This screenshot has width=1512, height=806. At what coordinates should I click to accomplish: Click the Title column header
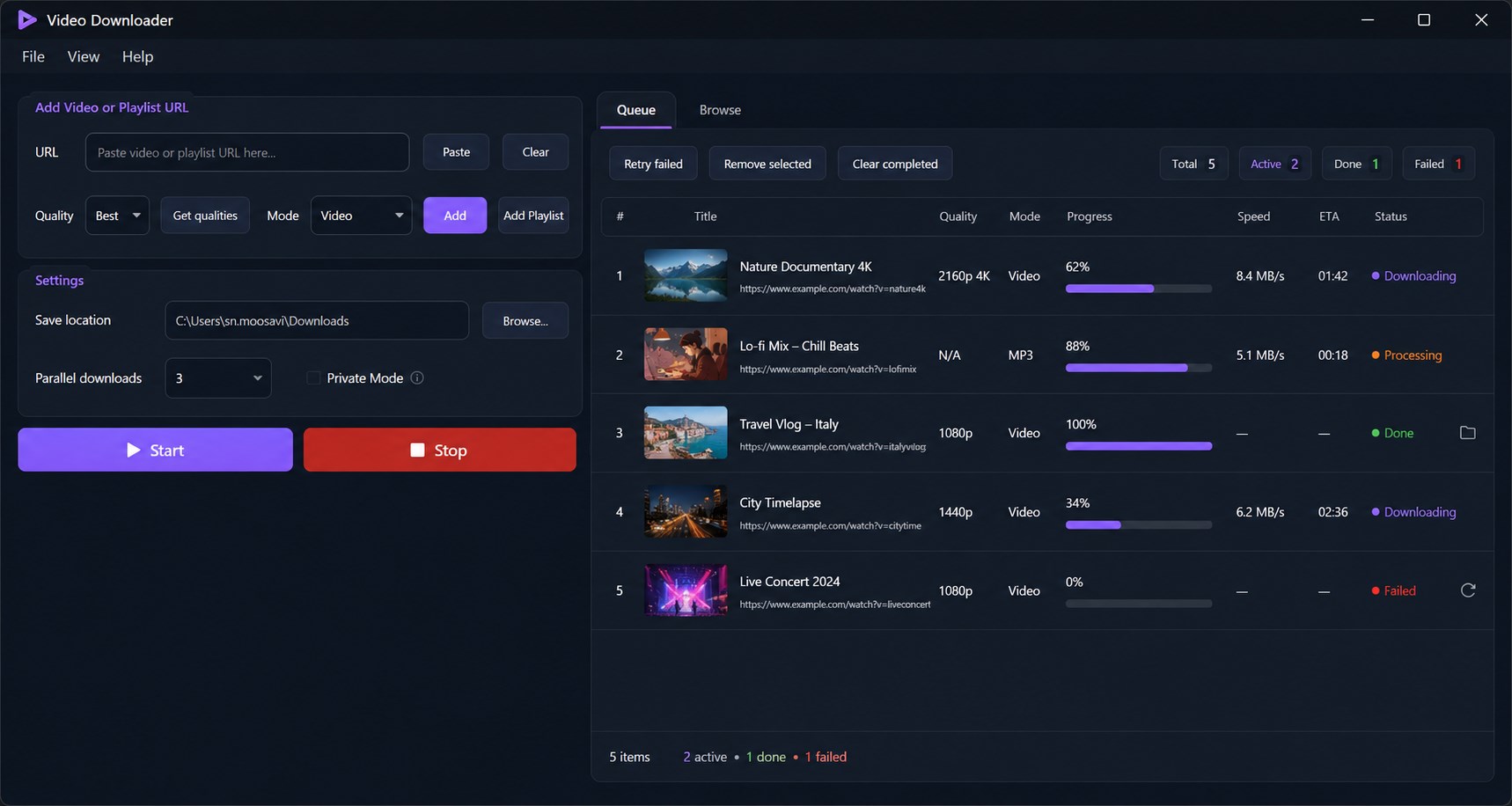705,216
